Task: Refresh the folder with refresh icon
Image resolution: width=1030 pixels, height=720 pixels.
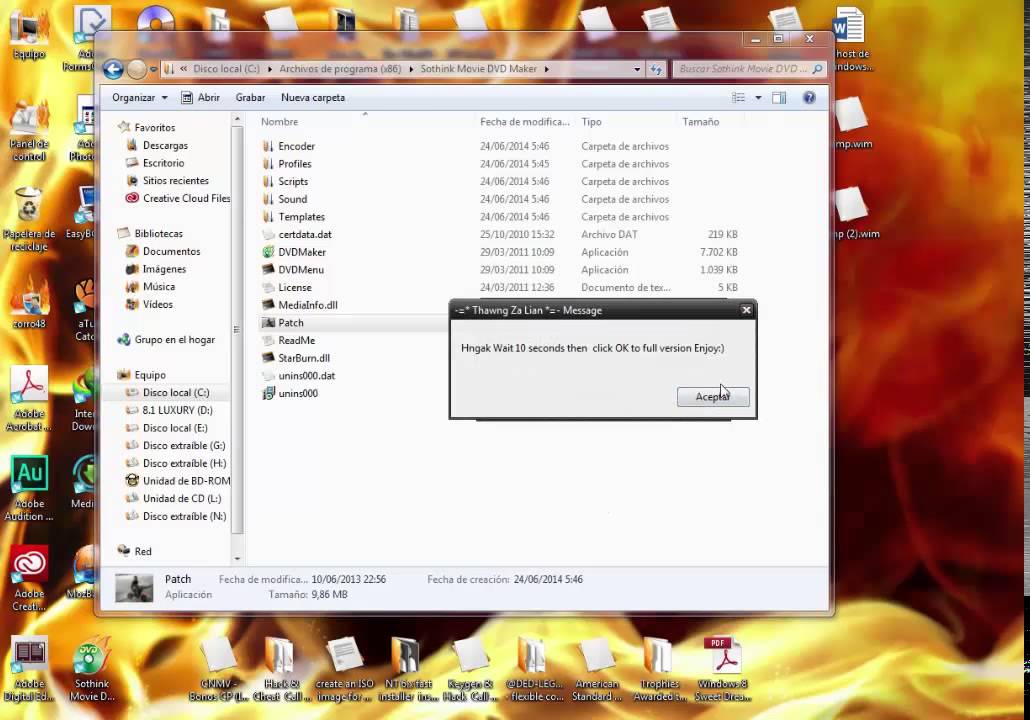Action: point(656,69)
